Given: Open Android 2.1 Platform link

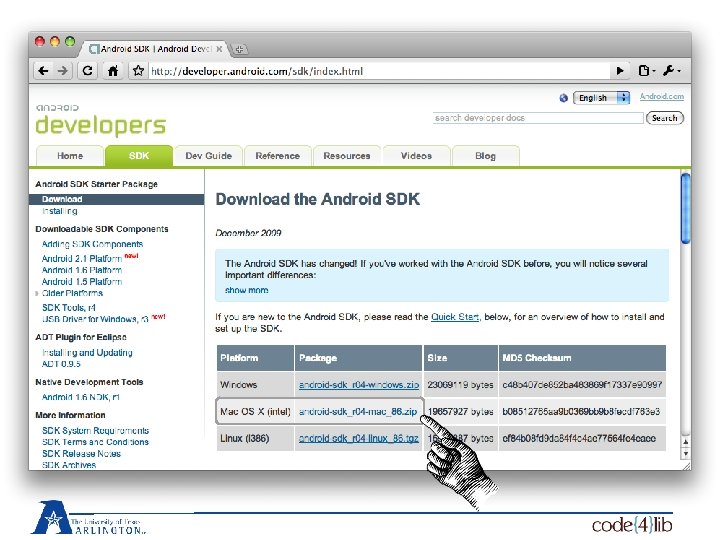Looking at the screenshot, I should [82, 259].
